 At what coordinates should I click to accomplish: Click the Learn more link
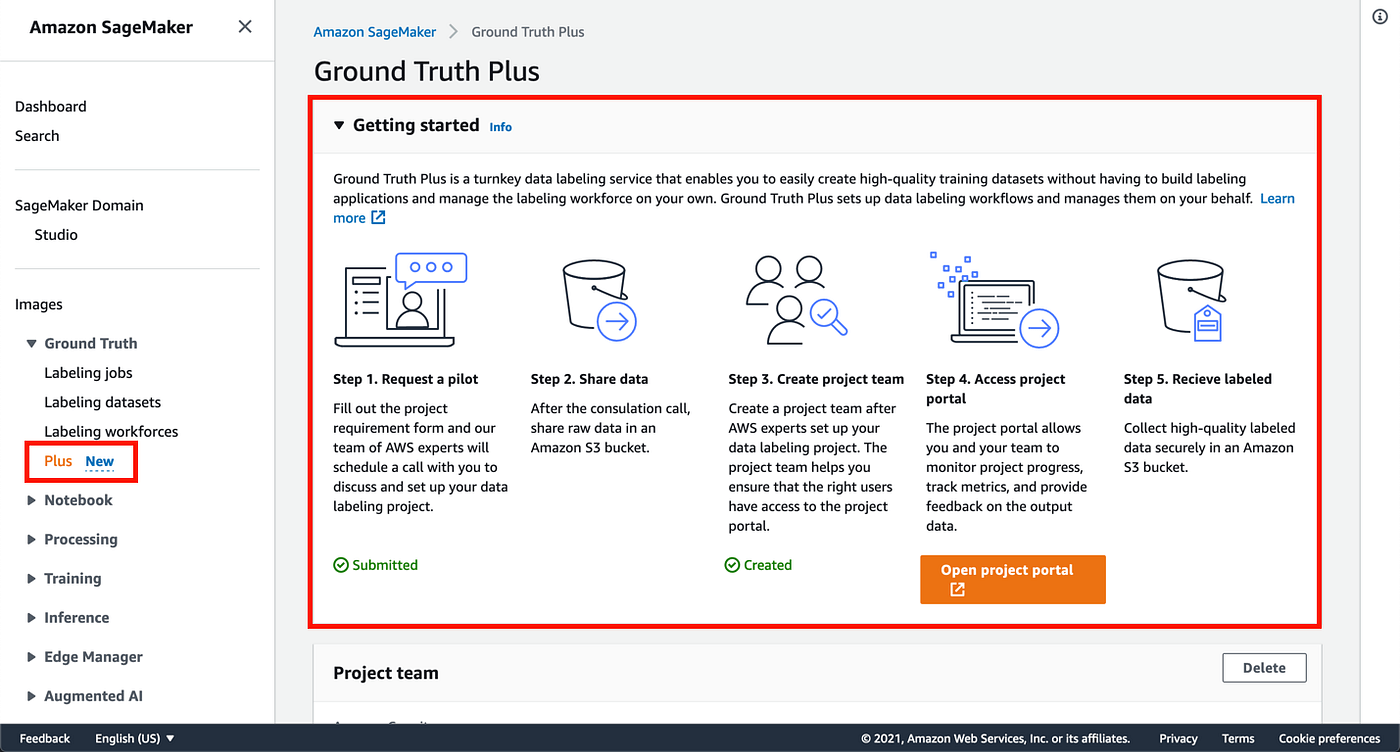[1277, 199]
